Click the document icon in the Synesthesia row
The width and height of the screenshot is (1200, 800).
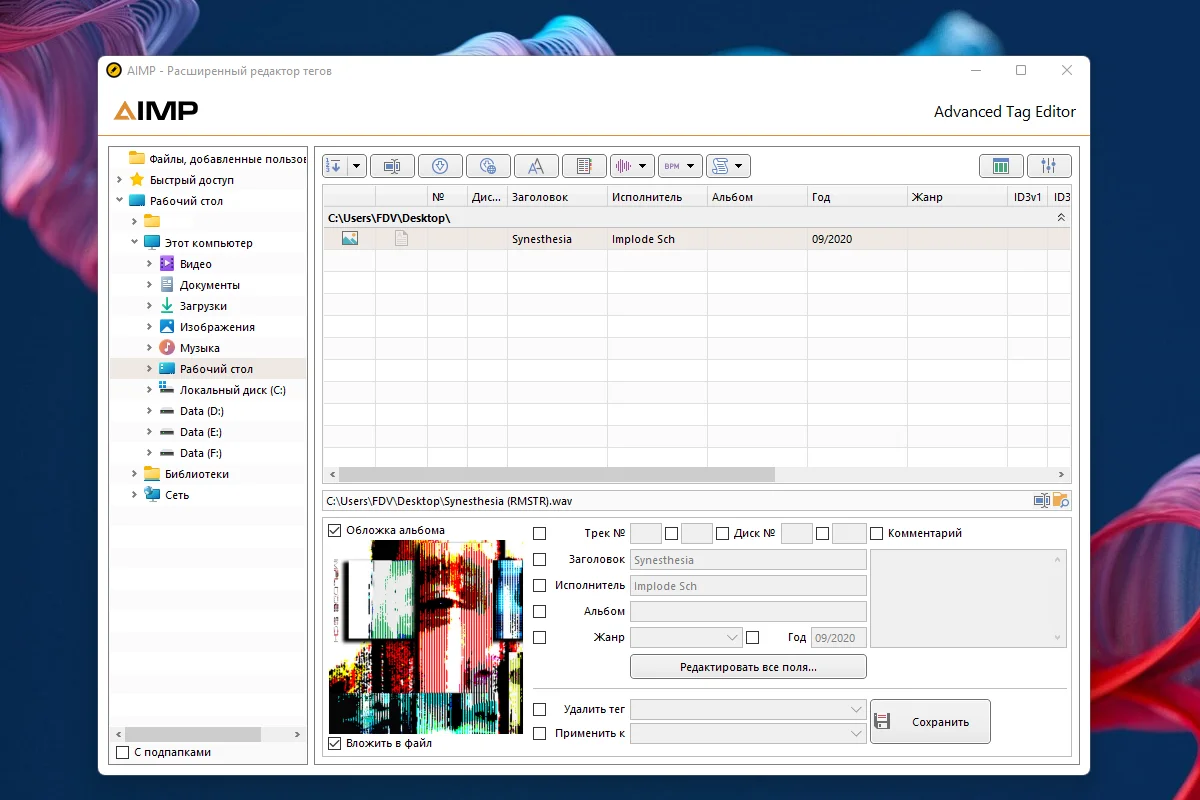(x=402, y=239)
